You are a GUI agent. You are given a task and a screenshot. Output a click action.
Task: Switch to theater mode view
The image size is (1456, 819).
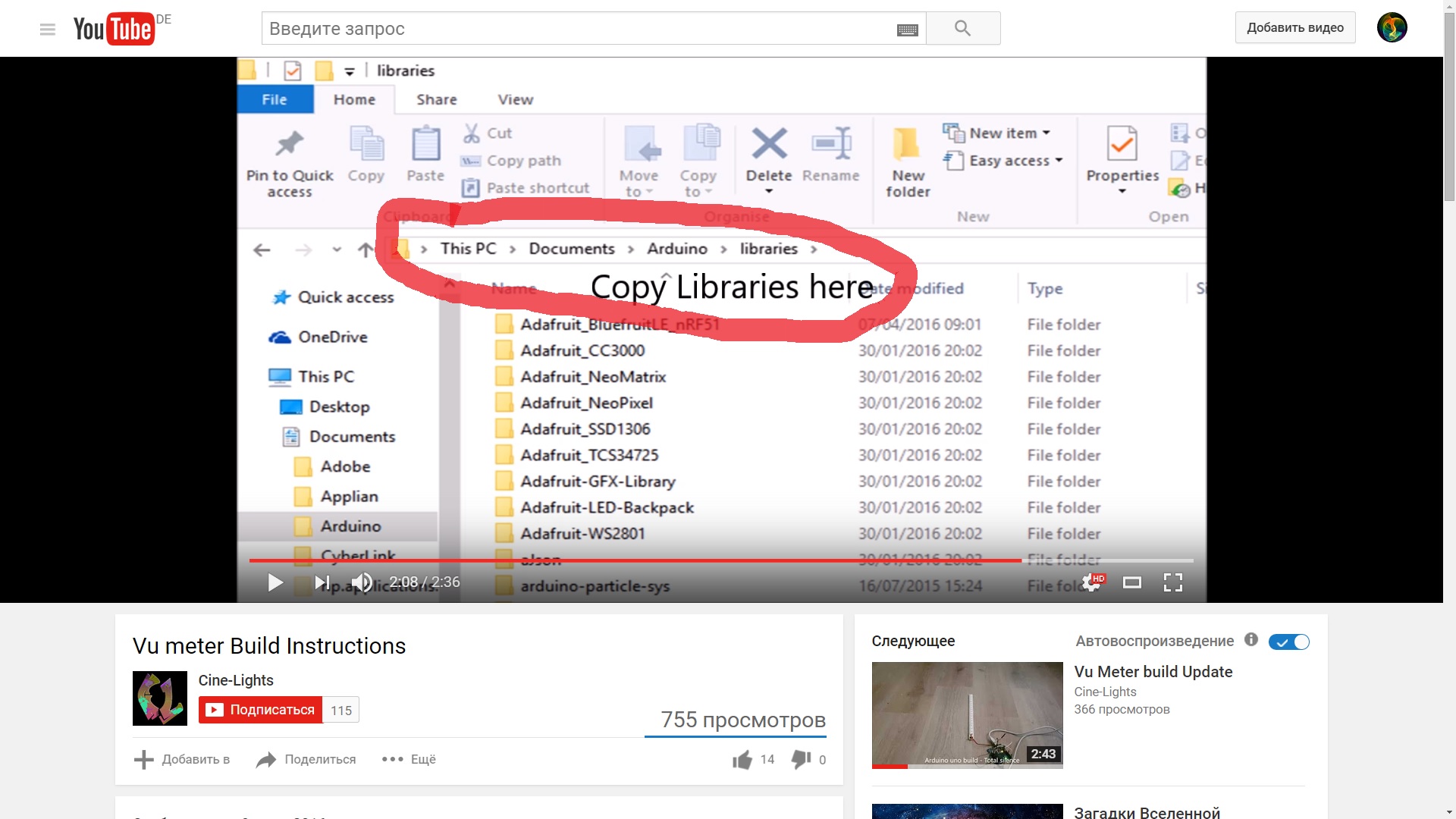pyautogui.click(x=1132, y=582)
